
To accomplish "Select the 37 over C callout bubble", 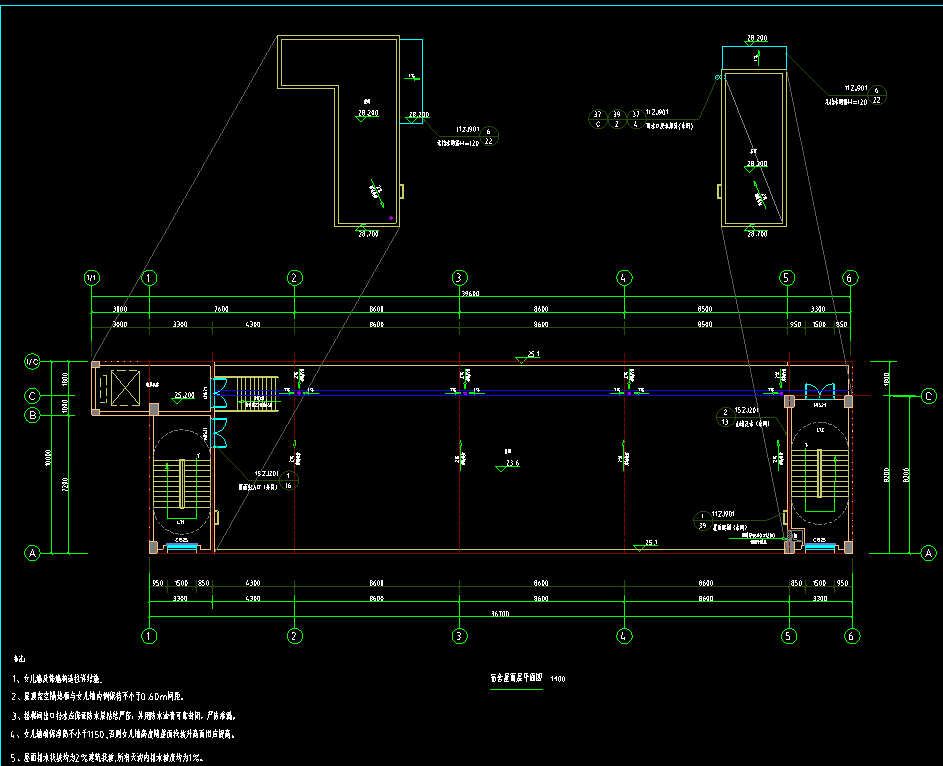I will click(598, 119).
